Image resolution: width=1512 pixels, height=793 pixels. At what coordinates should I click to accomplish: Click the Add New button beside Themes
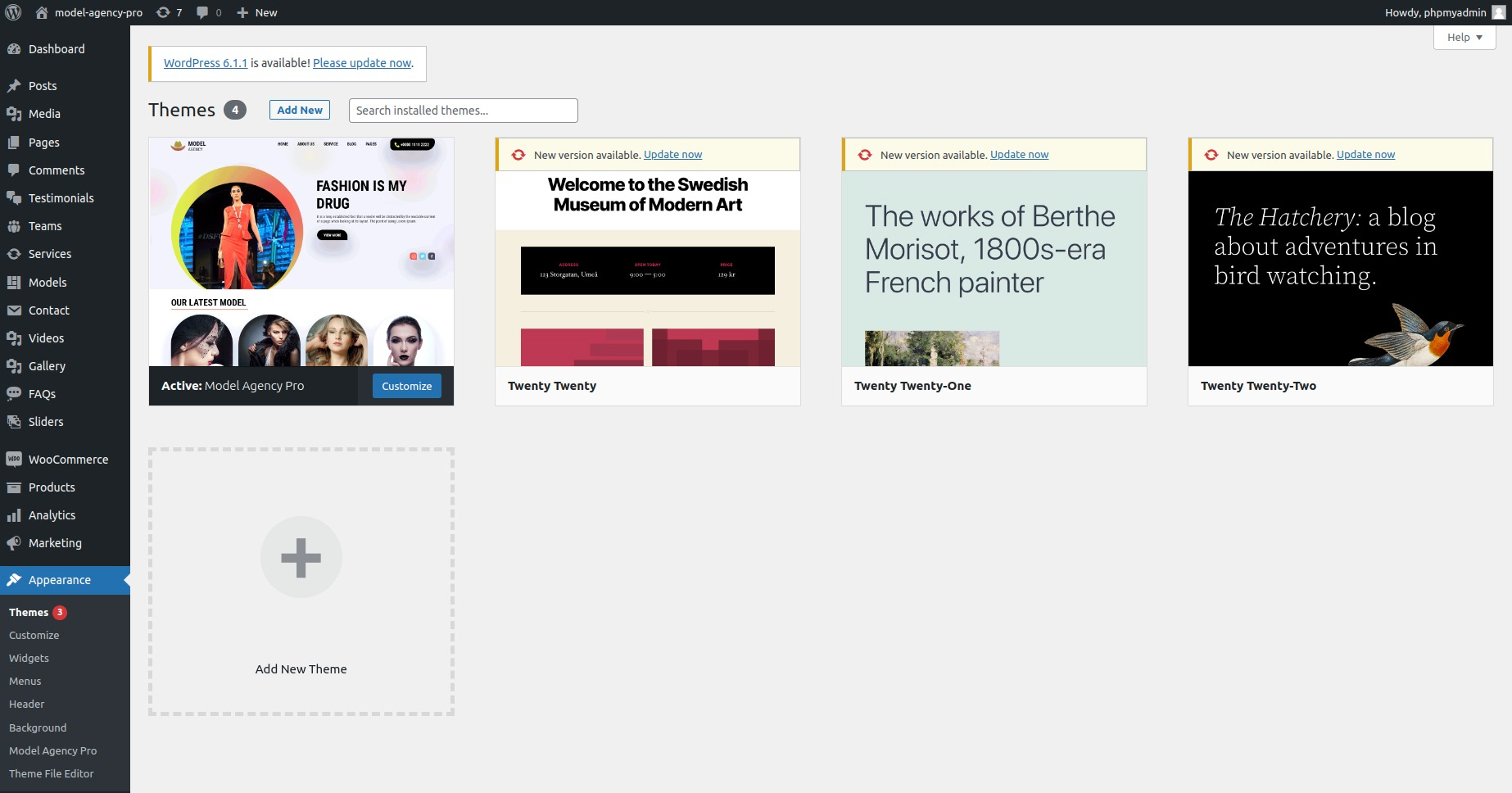pos(300,110)
